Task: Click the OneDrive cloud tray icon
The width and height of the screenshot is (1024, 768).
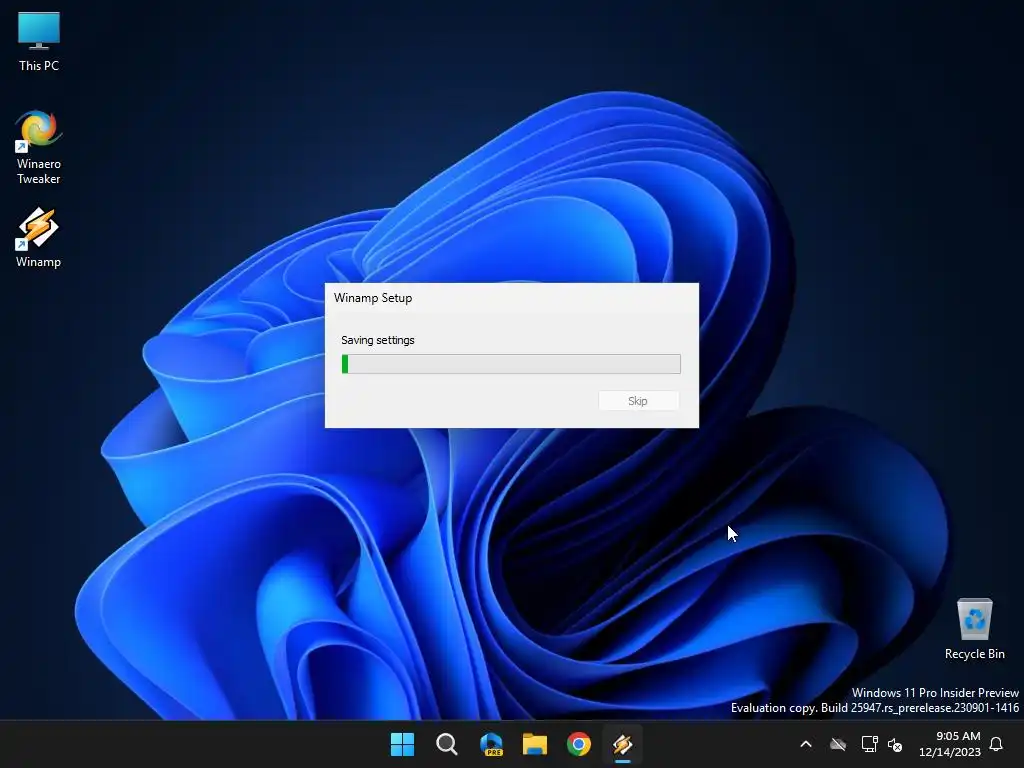Action: [x=838, y=744]
